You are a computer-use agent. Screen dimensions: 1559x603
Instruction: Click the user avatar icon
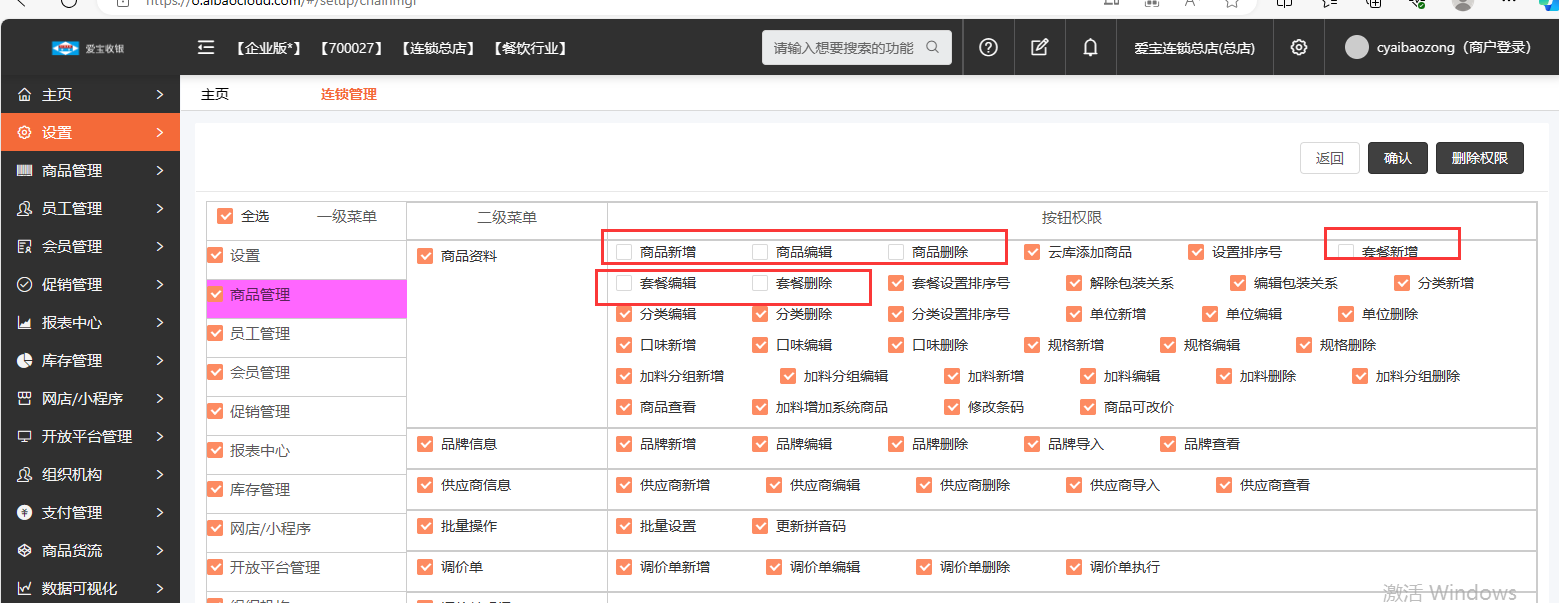(1356, 47)
